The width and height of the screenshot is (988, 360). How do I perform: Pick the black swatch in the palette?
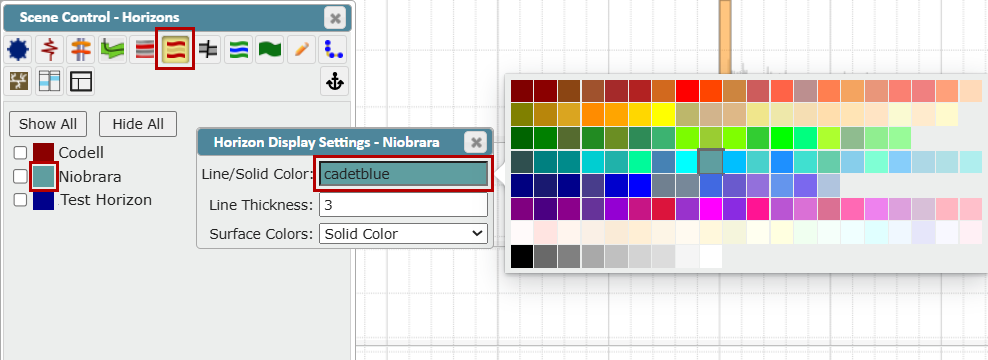tap(522, 257)
